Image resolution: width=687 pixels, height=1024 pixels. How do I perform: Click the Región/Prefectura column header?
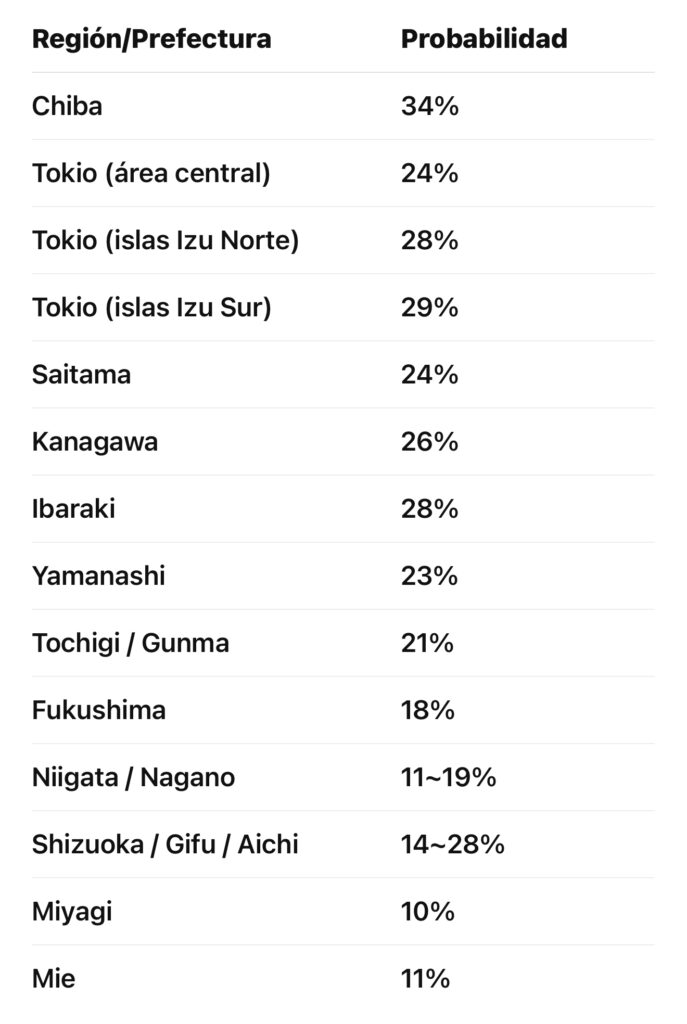tap(151, 39)
